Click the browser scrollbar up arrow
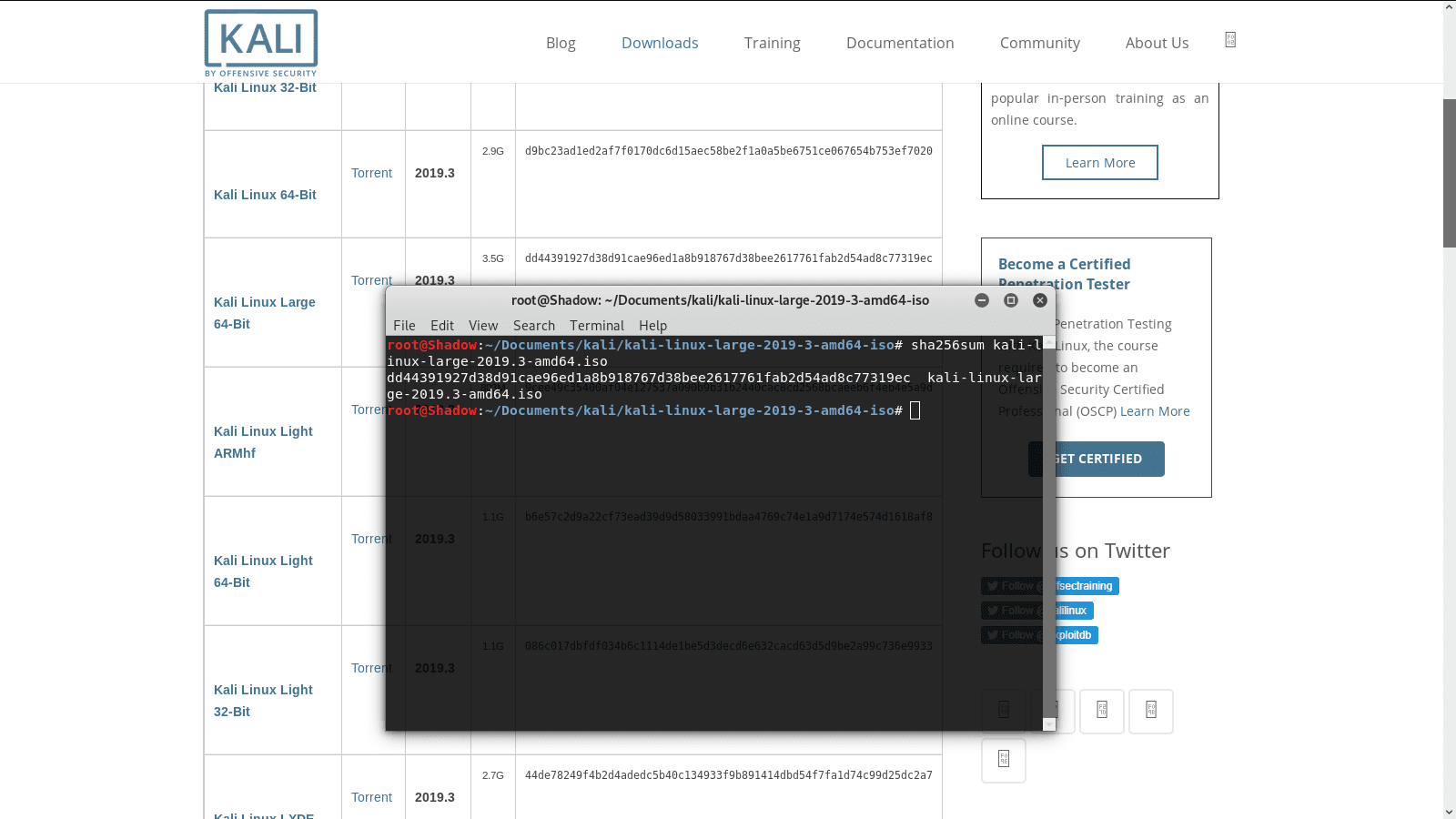The width and height of the screenshot is (1456, 819). 1450,6
